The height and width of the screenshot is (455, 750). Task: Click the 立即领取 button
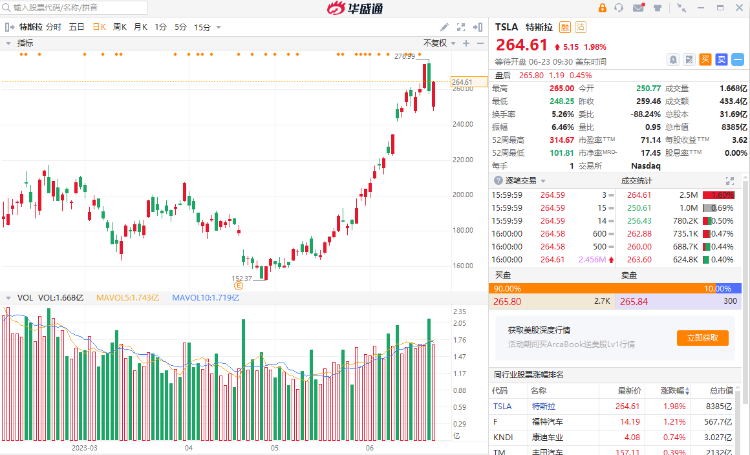tap(703, 338)
